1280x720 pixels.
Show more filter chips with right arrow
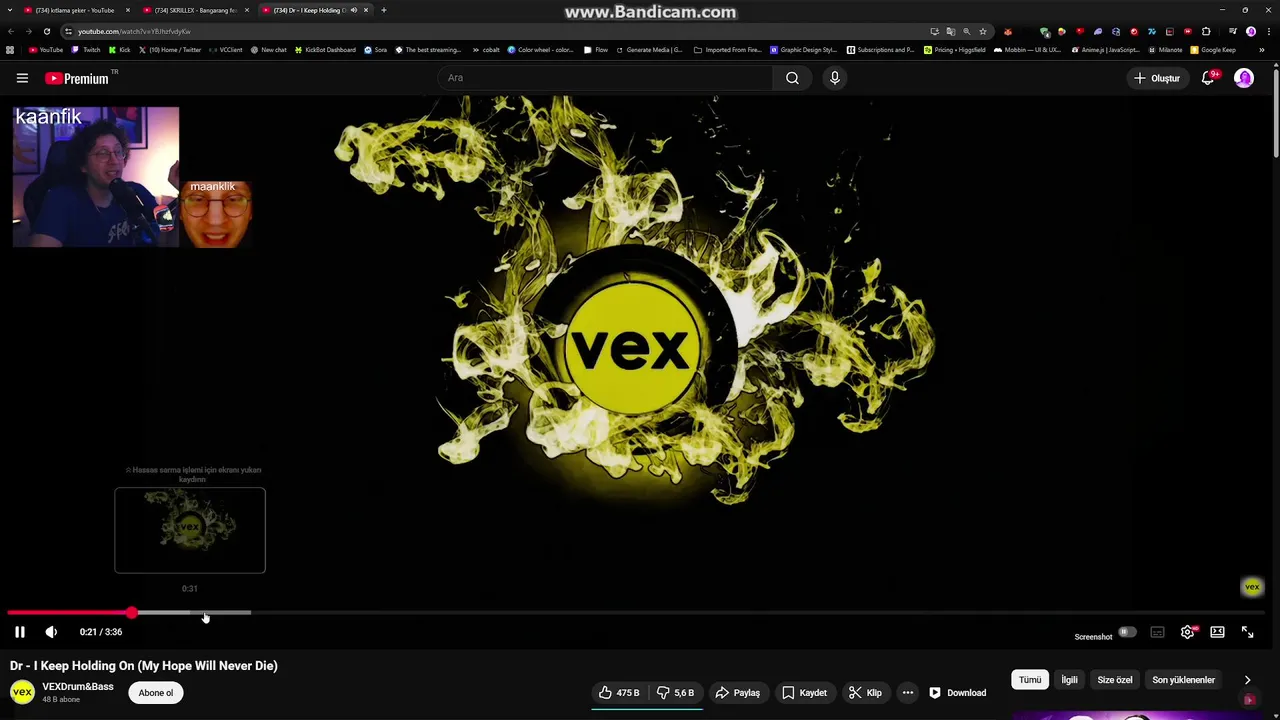coord(1247,680)
